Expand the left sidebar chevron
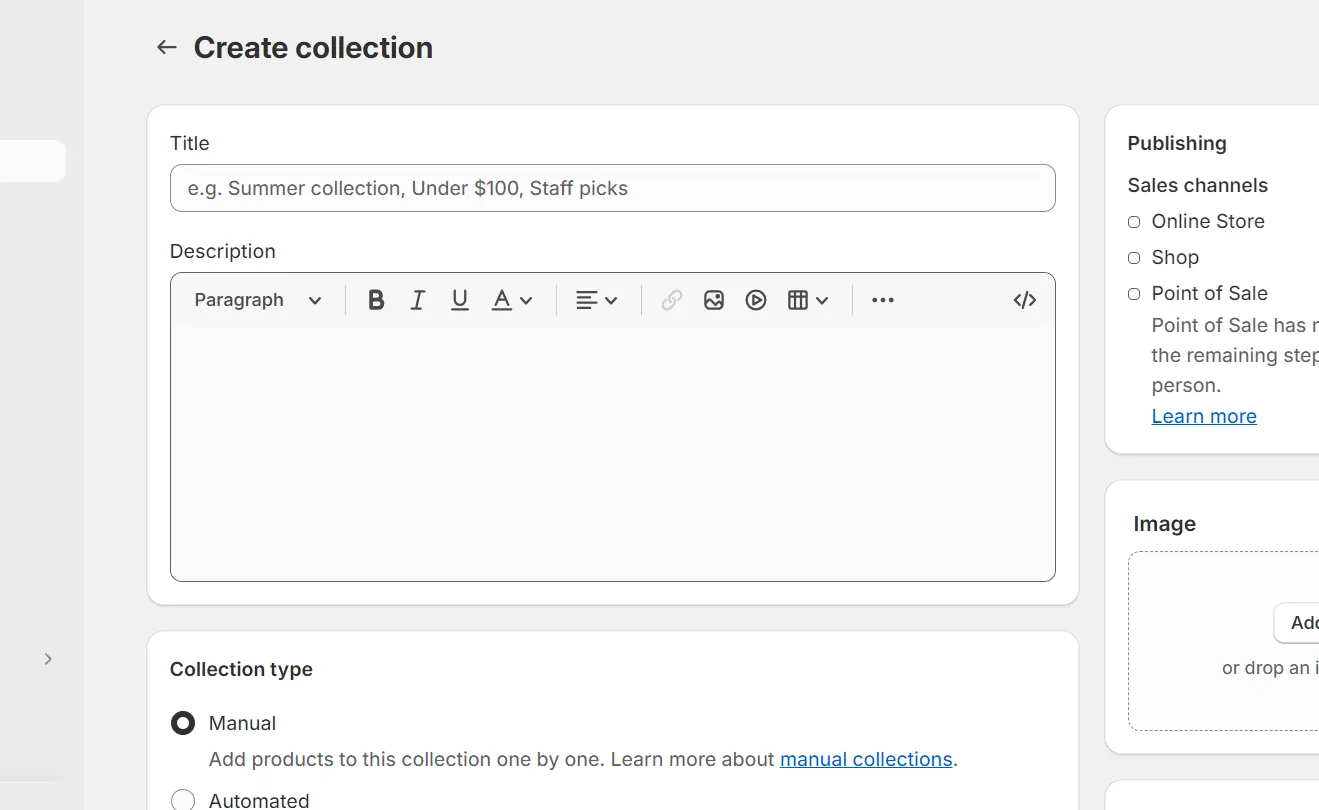1319x810 pixels. (48, 659)
